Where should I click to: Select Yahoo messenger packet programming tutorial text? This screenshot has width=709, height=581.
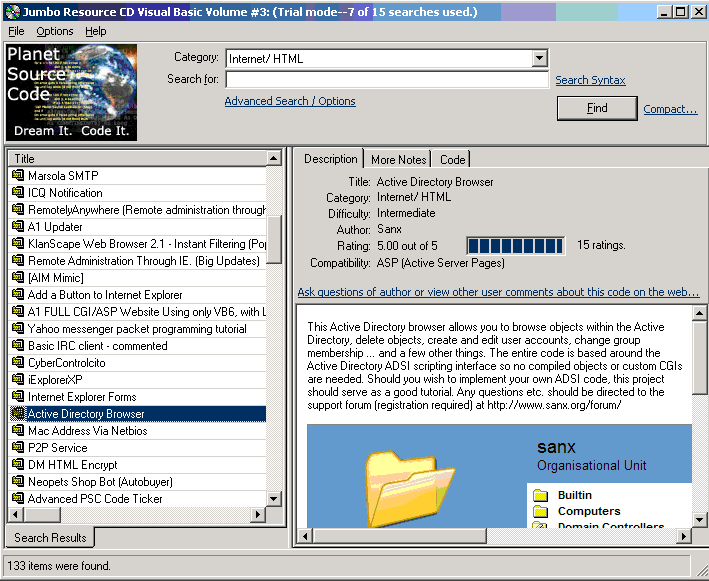tap(137, 329)
